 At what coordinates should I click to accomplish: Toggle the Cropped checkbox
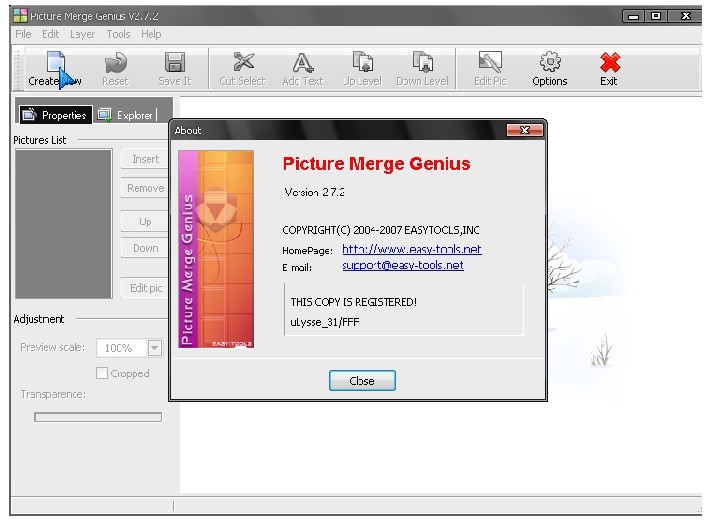(102, 373)
